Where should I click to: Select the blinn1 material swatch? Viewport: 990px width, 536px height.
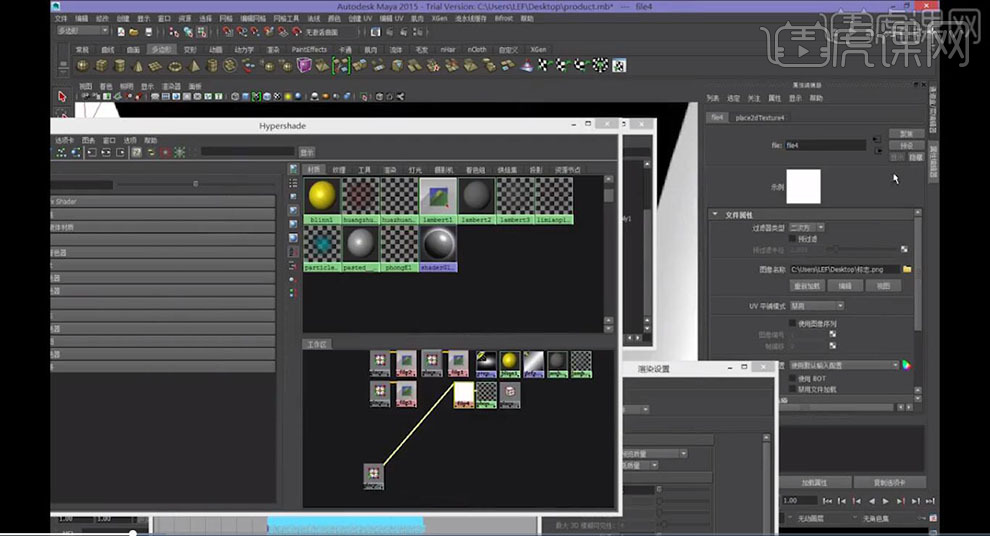322,201
